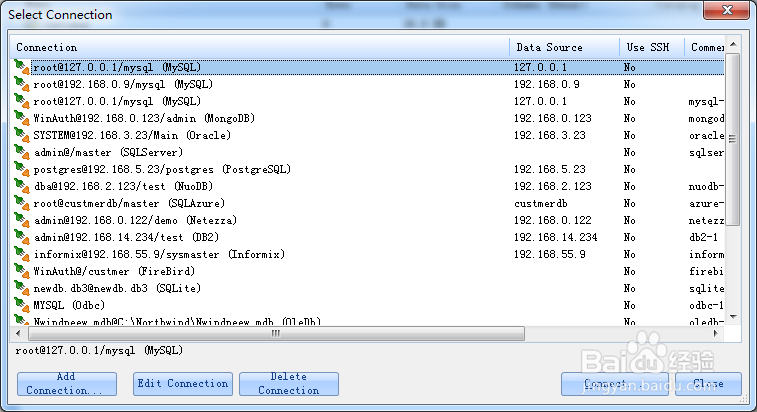Click data source cell 192.168.14.234
Screen dimensions: 757x412
[x=555, y=237]
